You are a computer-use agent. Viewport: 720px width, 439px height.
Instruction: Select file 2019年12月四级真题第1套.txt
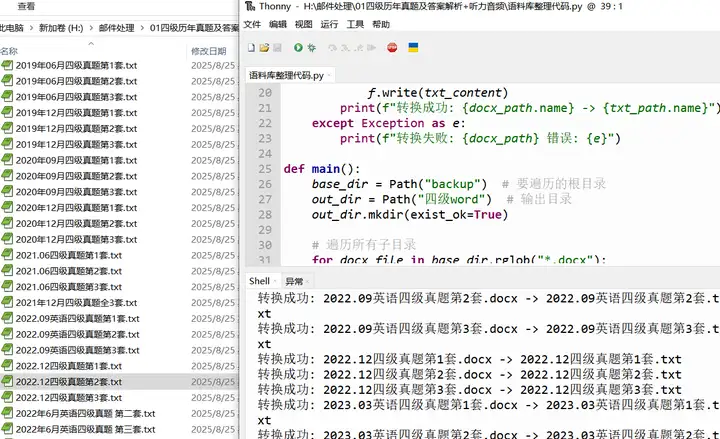coord(76,113)
